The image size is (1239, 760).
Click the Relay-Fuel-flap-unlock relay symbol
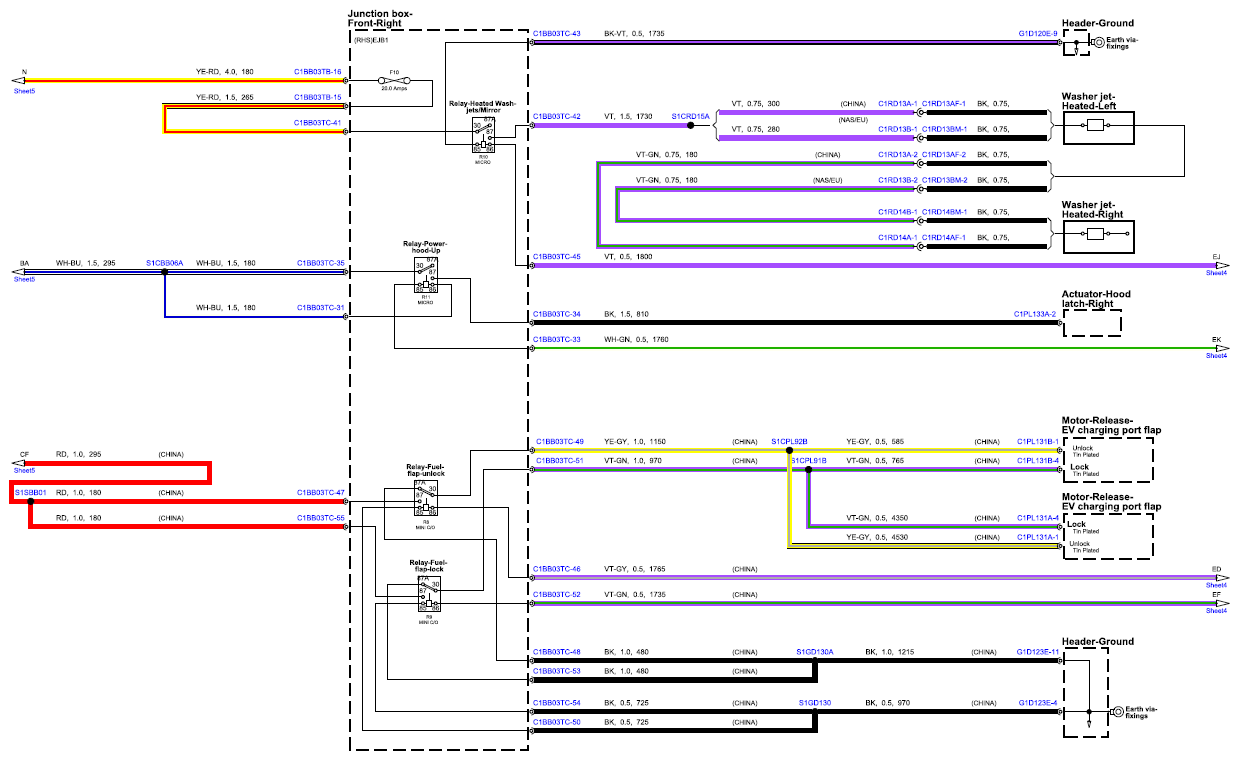pyautogui.click(x=426, y=498)
